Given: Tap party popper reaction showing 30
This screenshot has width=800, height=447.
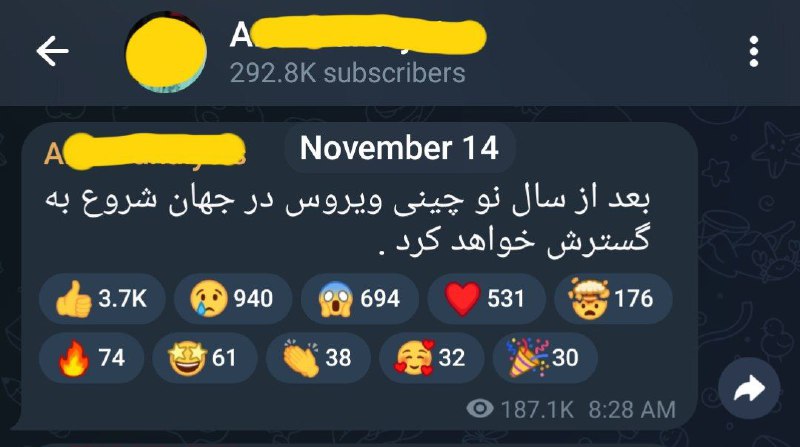Looking at the screenshot, I should tap(545, 358).
